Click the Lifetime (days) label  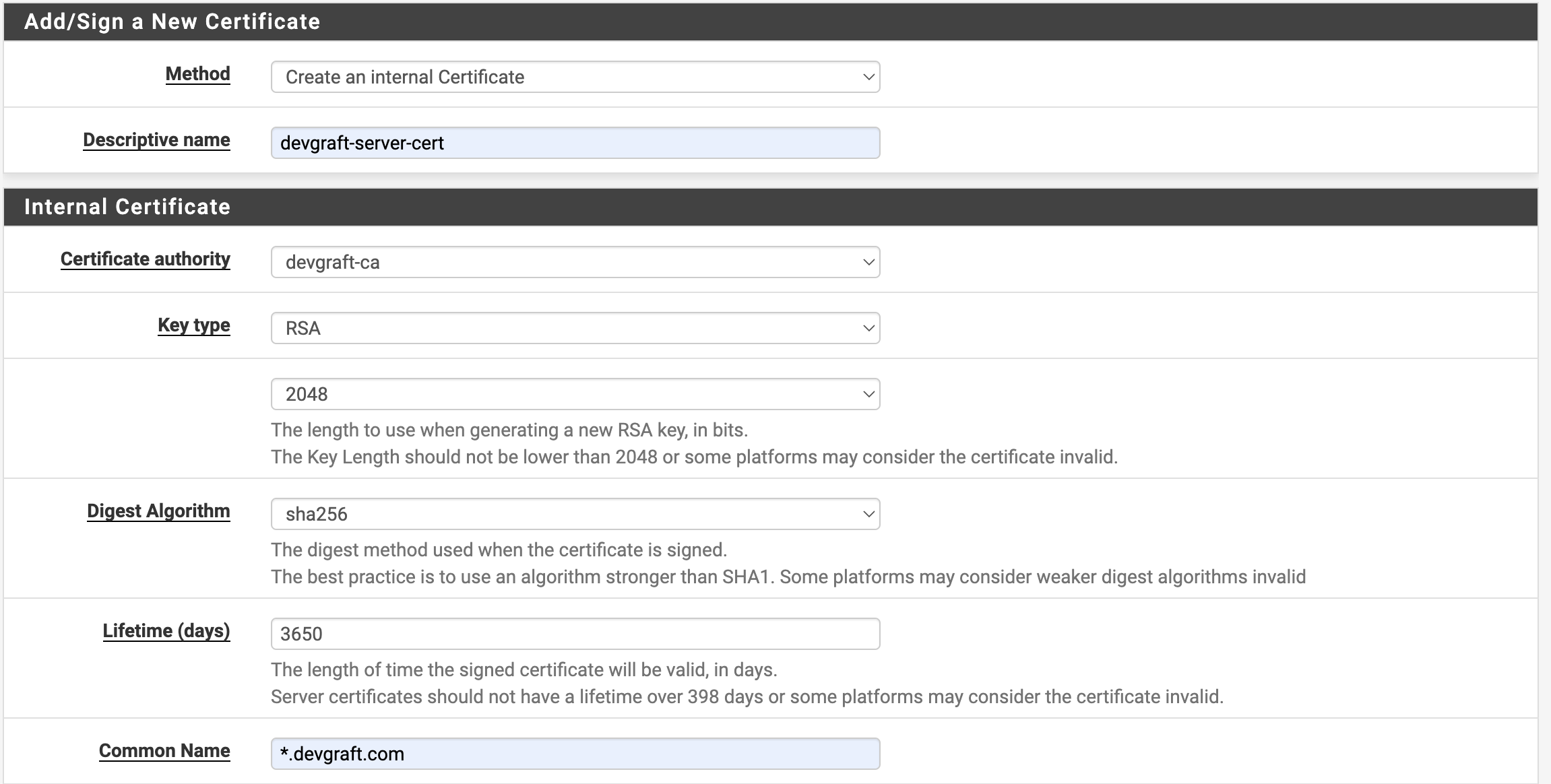point(166,631)
